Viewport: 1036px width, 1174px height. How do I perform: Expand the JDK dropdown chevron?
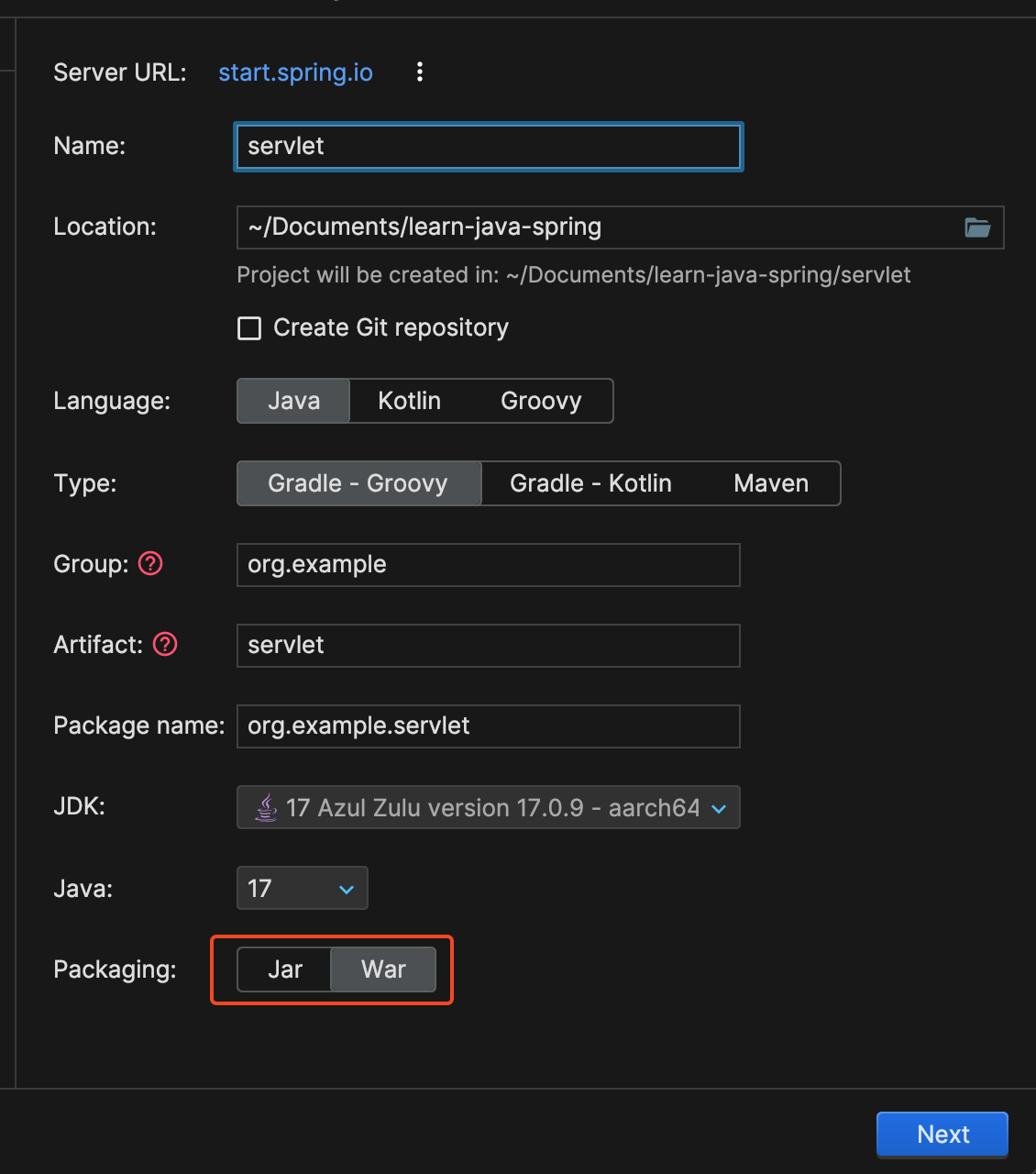(x=719, y=808)
